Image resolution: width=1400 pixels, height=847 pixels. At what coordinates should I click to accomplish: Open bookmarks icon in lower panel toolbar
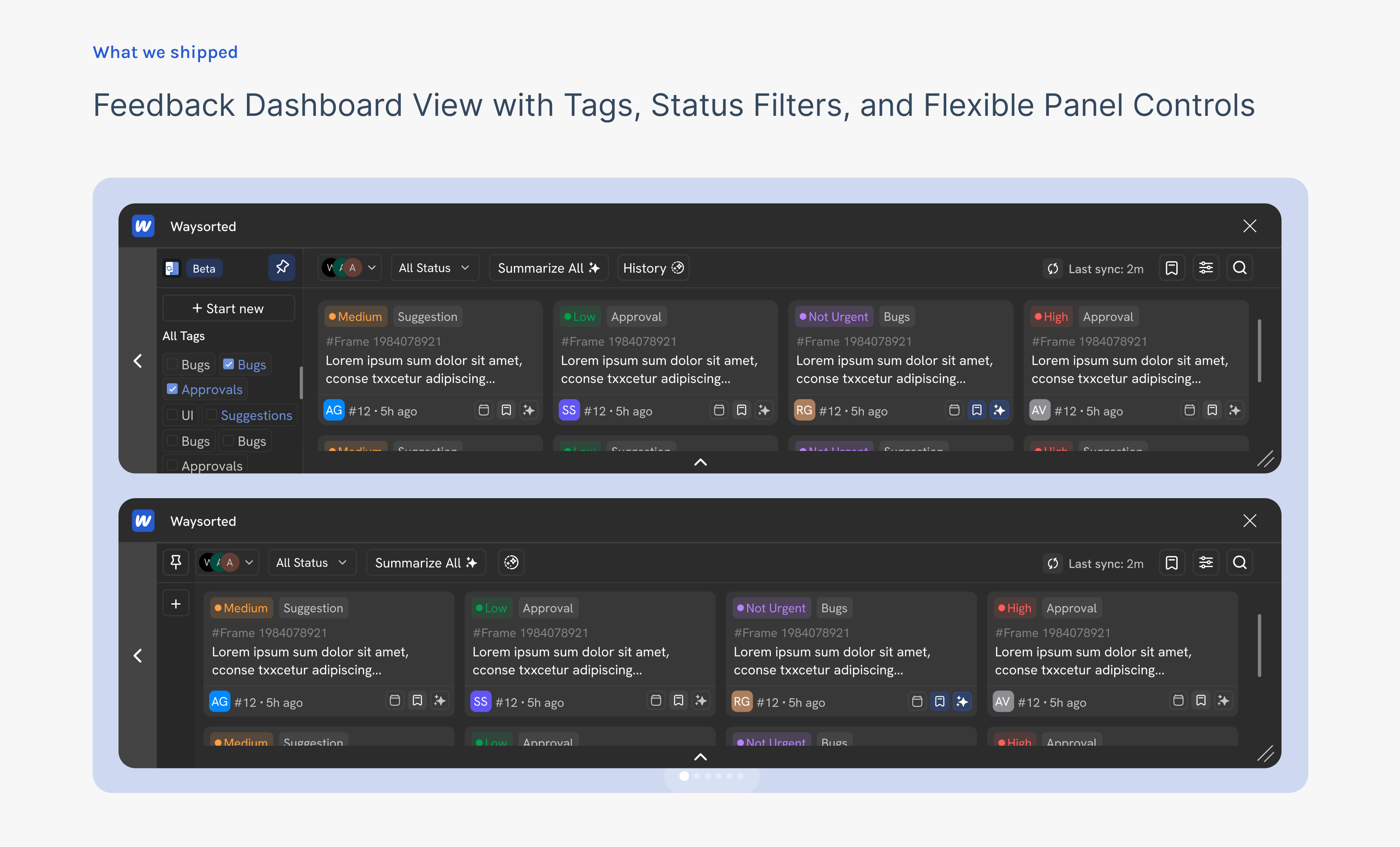(1172, 563)
